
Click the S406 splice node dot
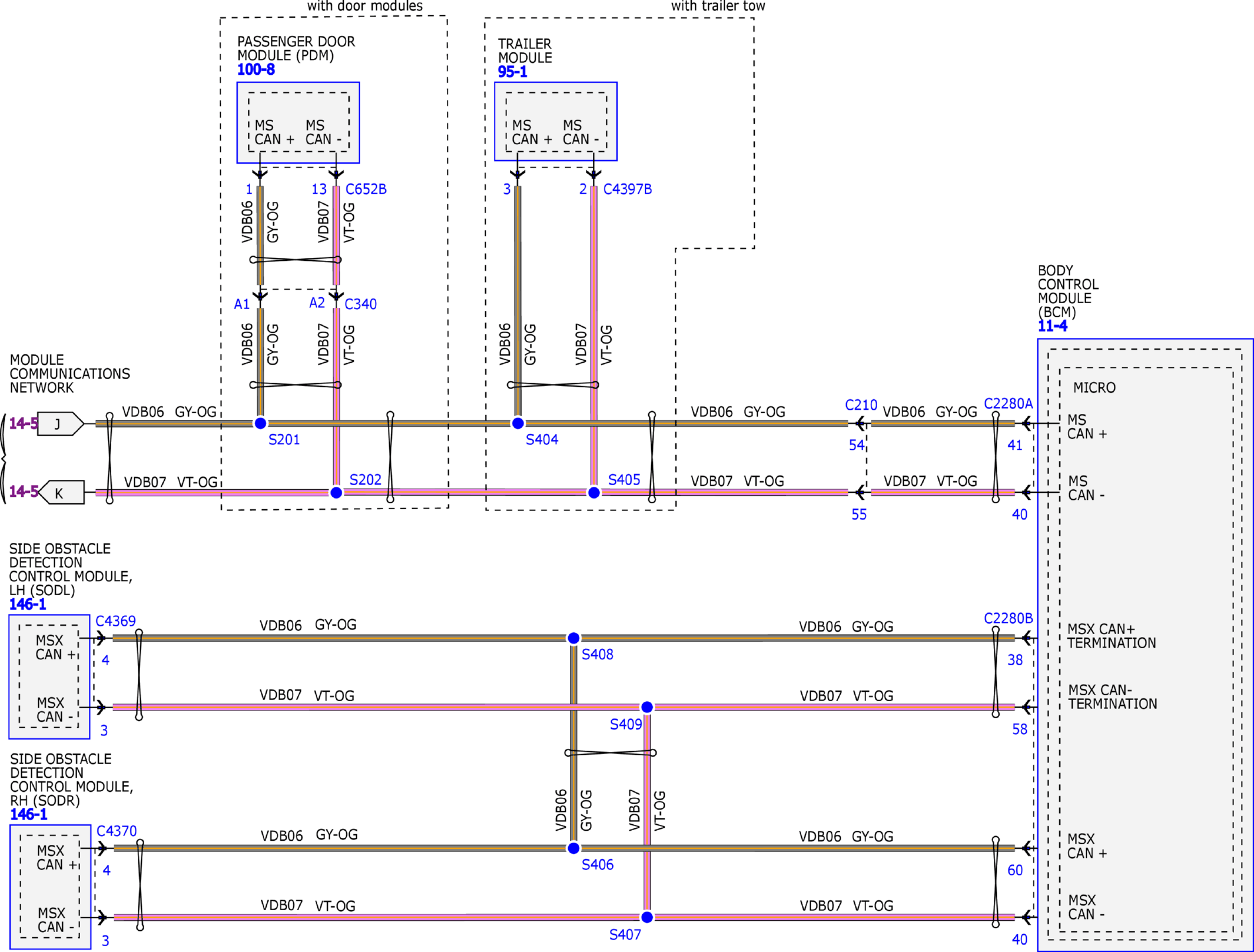[x=573, y=848]
